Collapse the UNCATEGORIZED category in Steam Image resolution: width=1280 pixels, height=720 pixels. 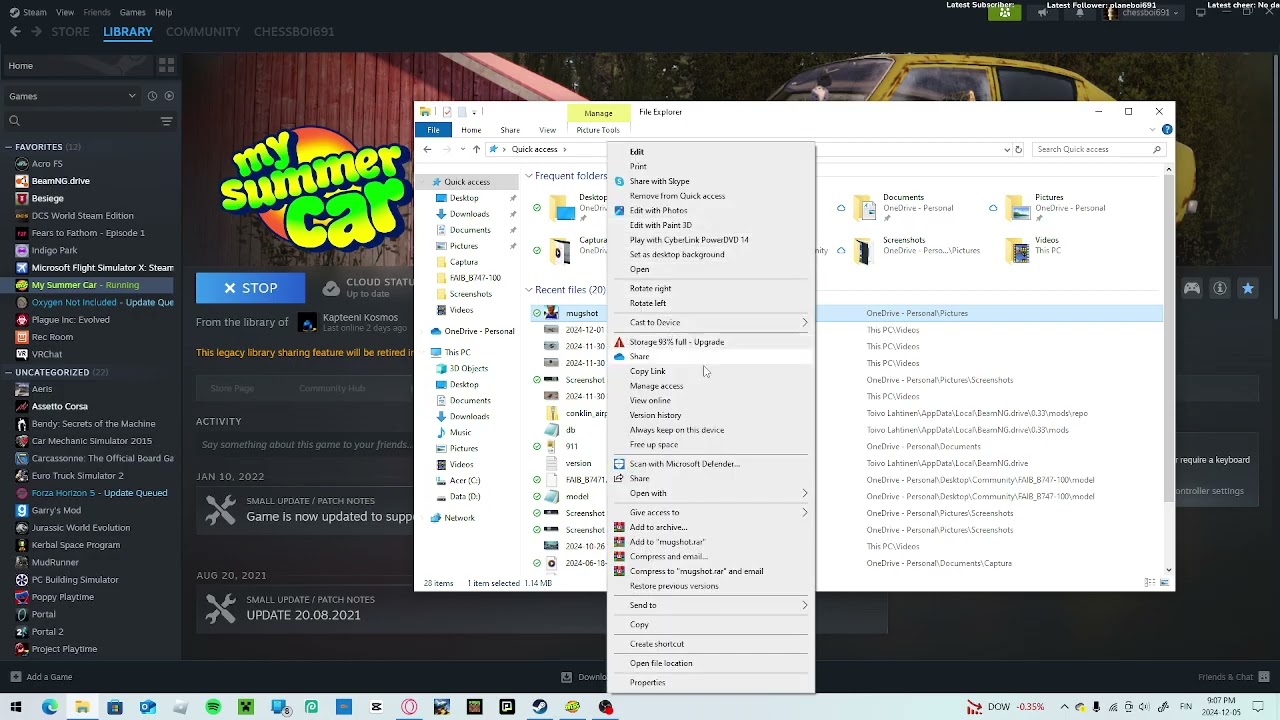point(8,372)
